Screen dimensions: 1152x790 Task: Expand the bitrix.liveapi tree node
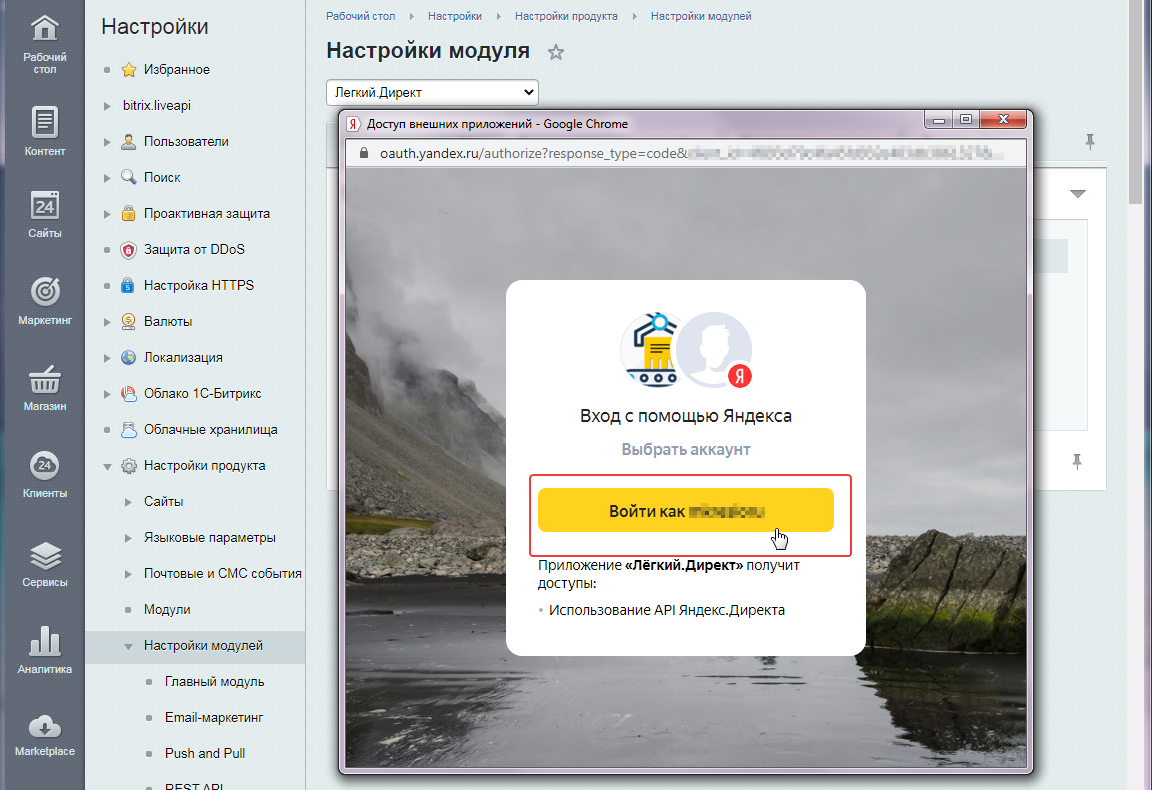tap(107, 106)
